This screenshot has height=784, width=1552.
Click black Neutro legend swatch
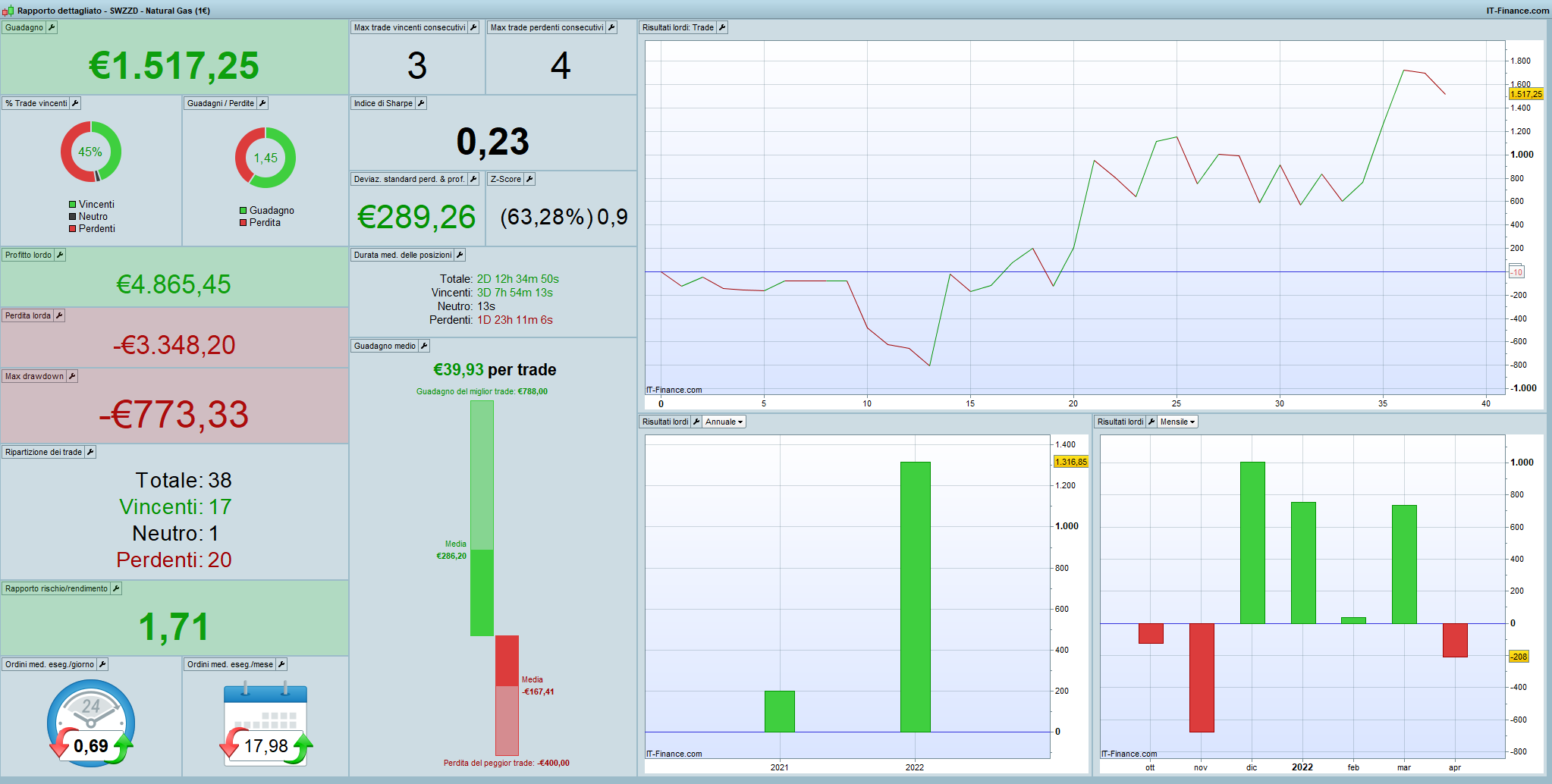pyautogui.click(x=73, y=217)
